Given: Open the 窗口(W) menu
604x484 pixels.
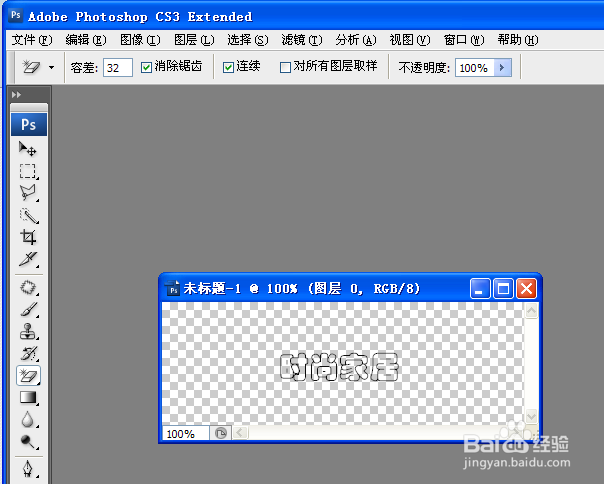Looking at the screenshot, I should point(464,40).
